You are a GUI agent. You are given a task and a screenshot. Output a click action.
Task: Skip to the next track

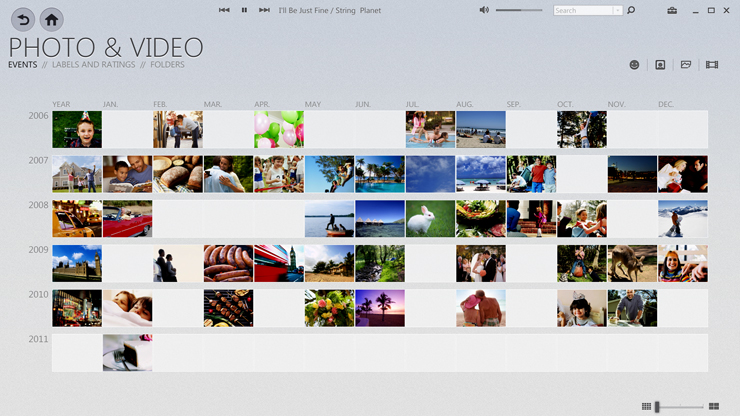point(264,10)
